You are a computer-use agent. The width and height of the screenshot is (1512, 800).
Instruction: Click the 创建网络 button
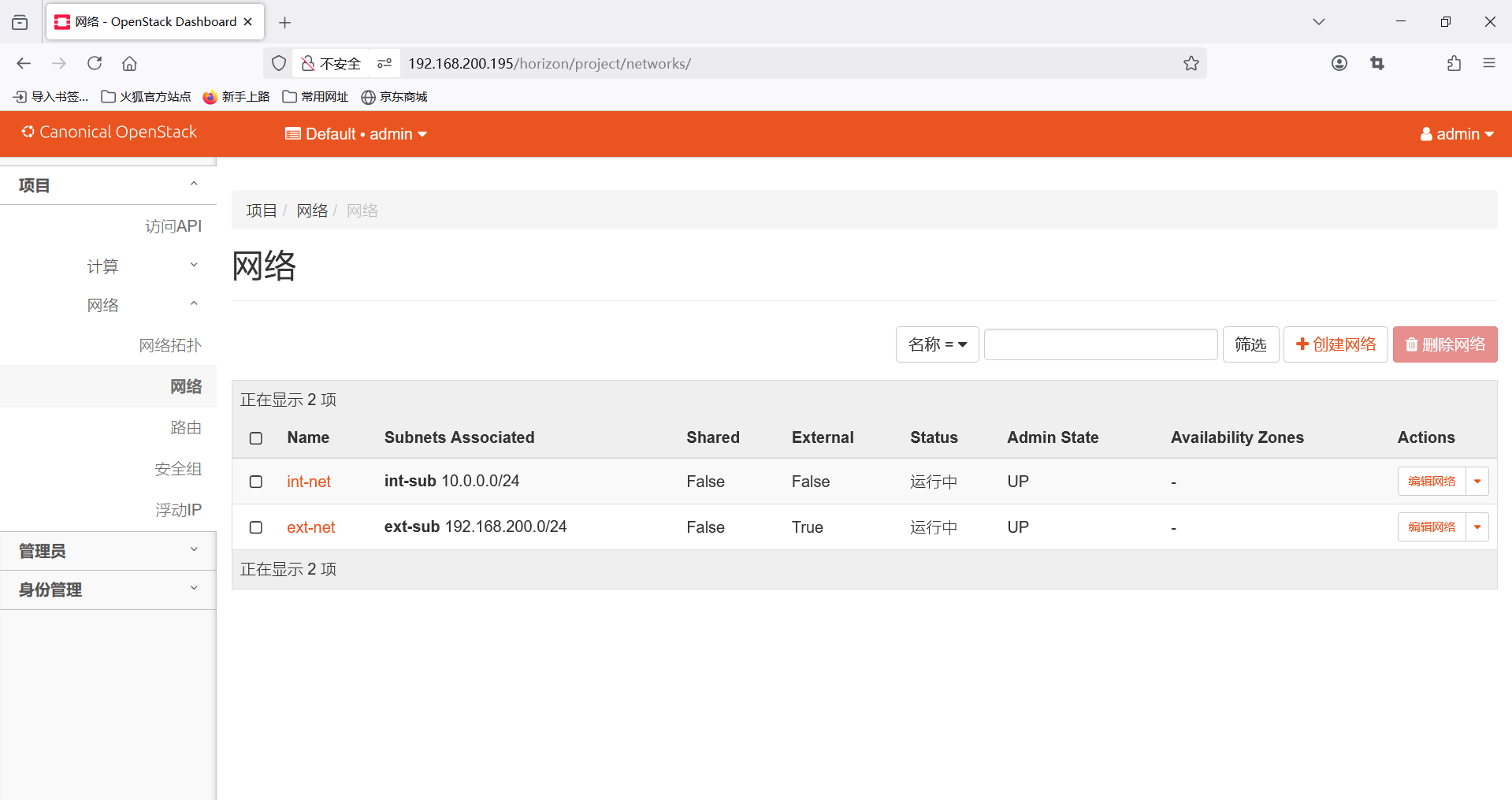(x=1336, y=344)
